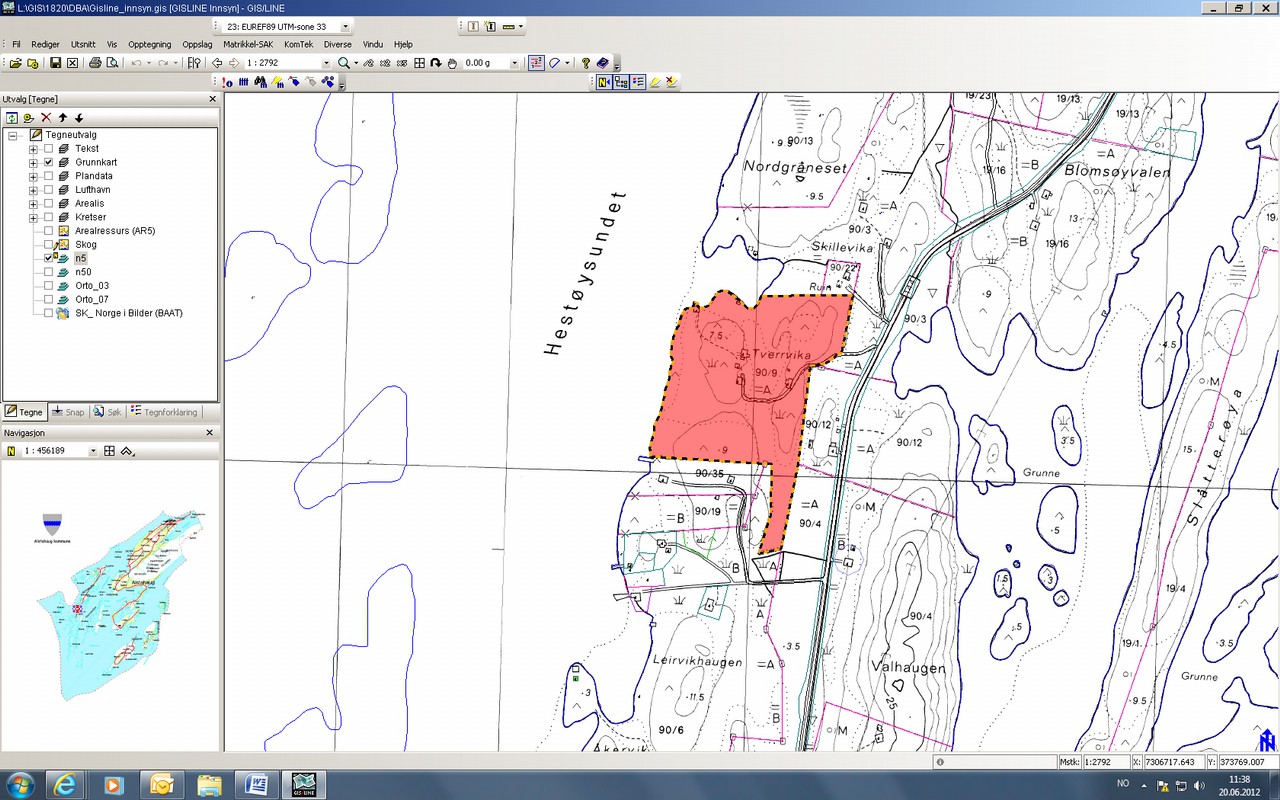Expand the Lufthavn tree node
Viewport: 1280px width, 800px height.
[33, 190]
